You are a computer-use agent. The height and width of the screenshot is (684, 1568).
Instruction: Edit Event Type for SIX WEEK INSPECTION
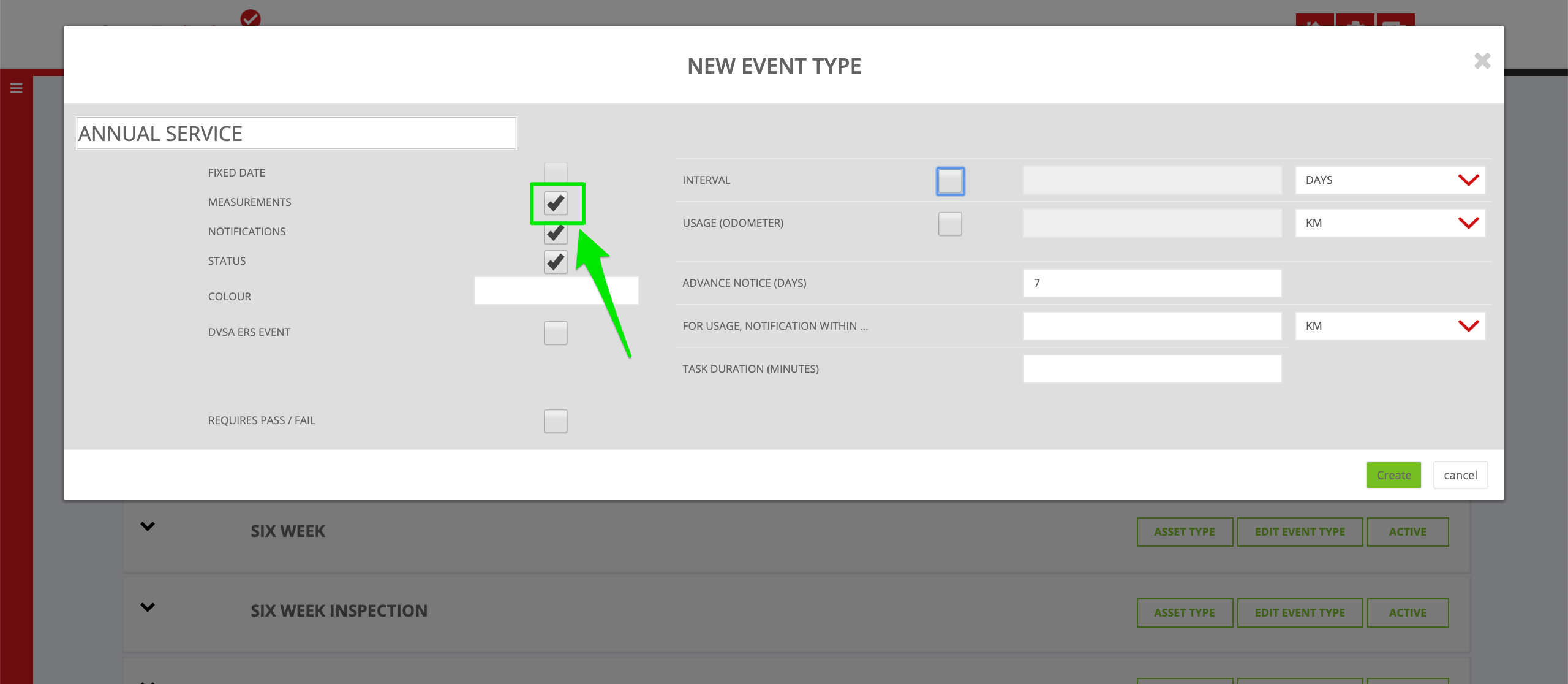click(x=1300, y=613)
